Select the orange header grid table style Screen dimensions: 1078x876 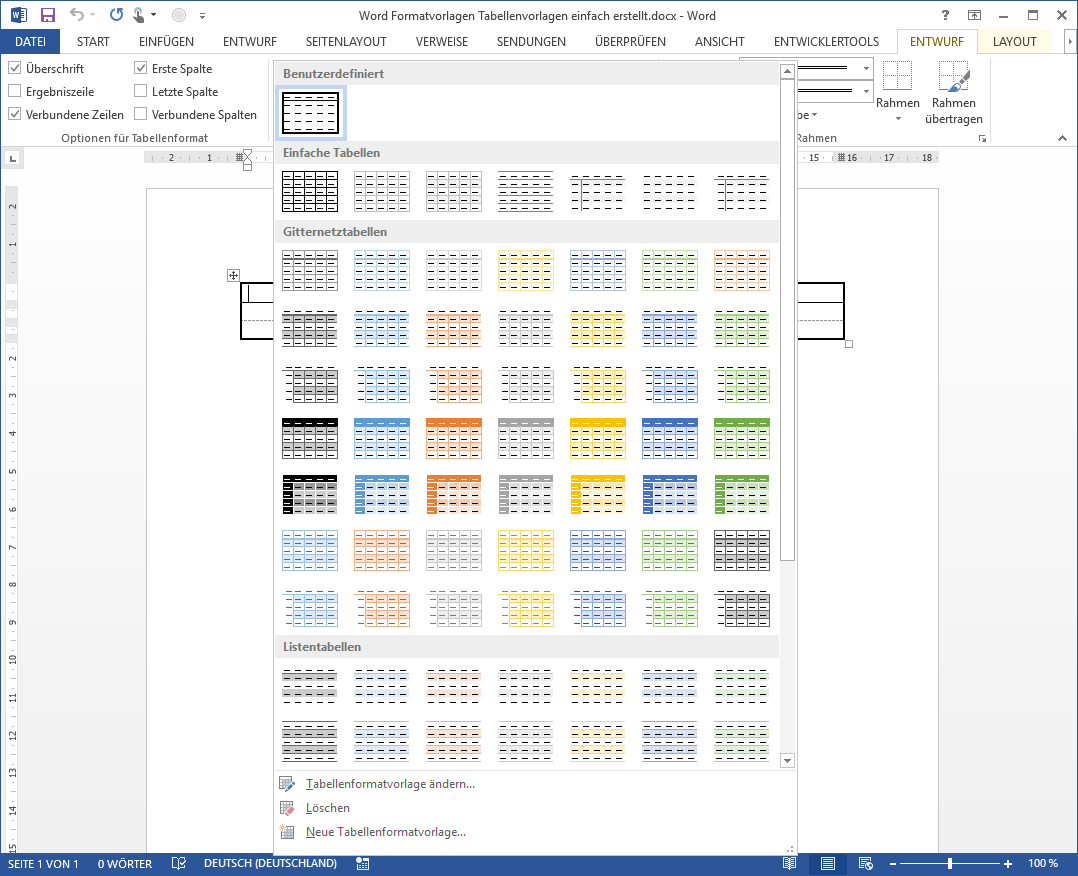pyautogui.click(x=454, y=439)
